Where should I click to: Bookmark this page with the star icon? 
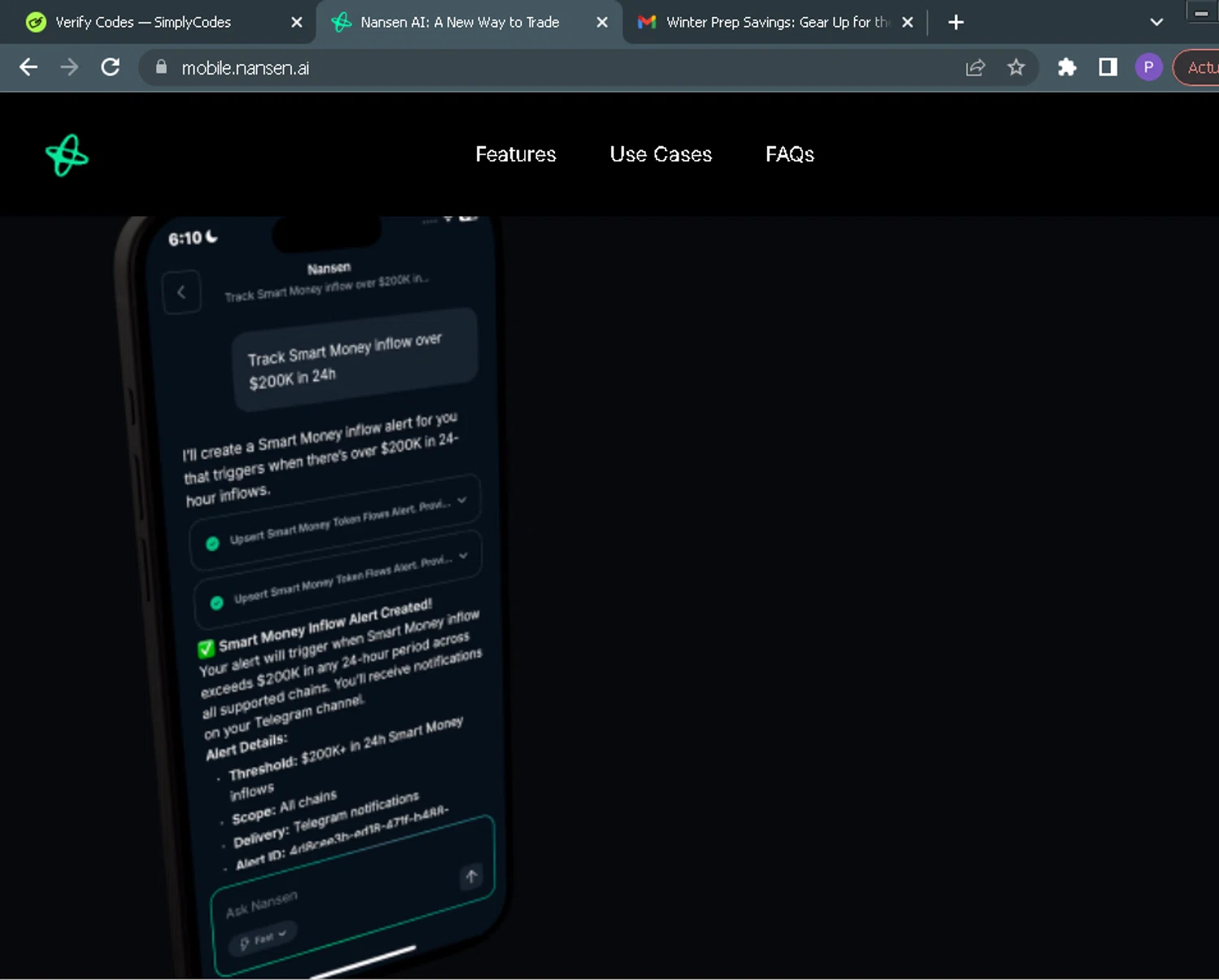pos(1016,67)
